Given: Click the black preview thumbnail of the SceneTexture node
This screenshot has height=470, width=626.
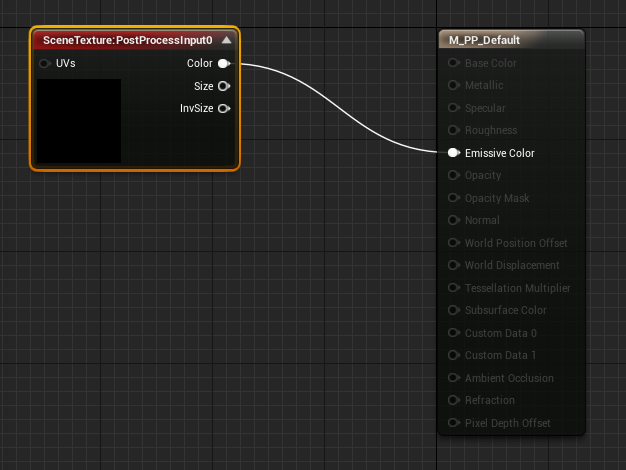Looking at the screenshot, I should pyautogui.click(x=79, y=121).
